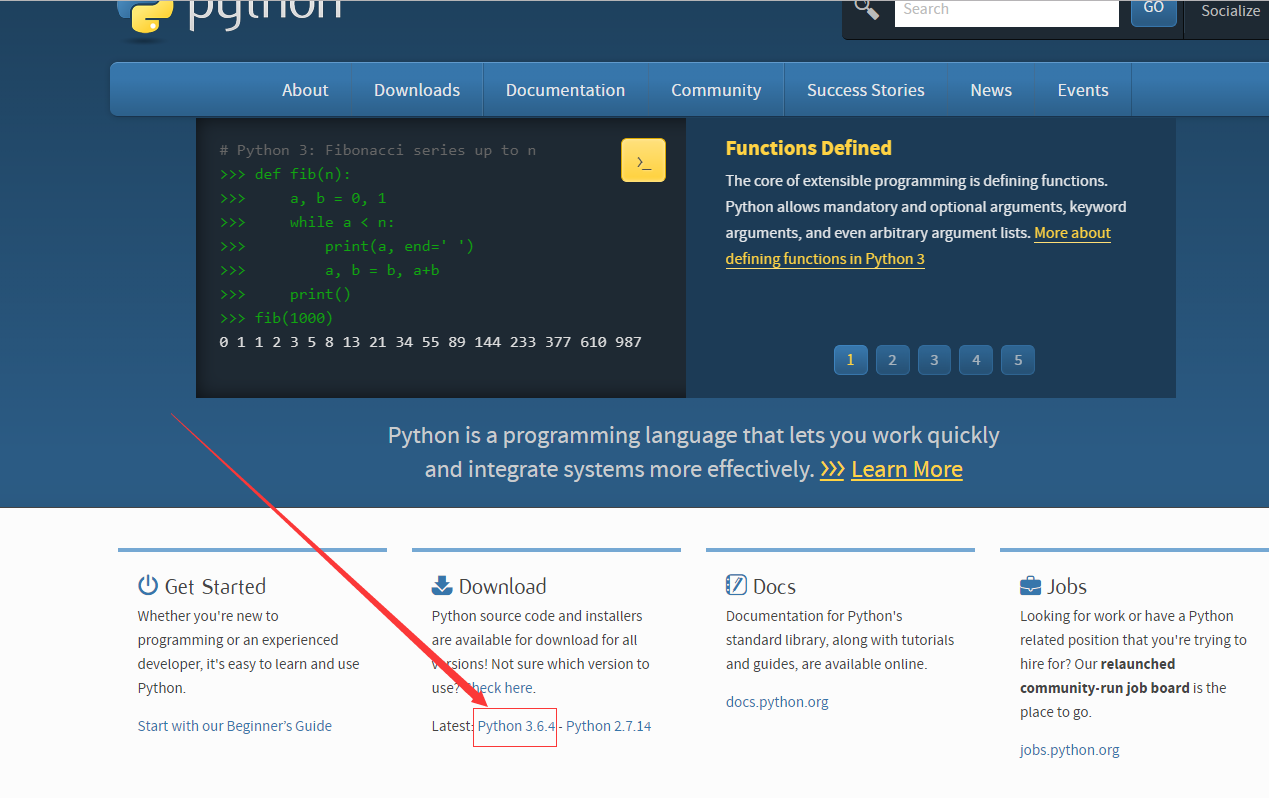Click the 'Functions Defined' heading
This screenshot has height=798, width=1269.
coord(809,148)
